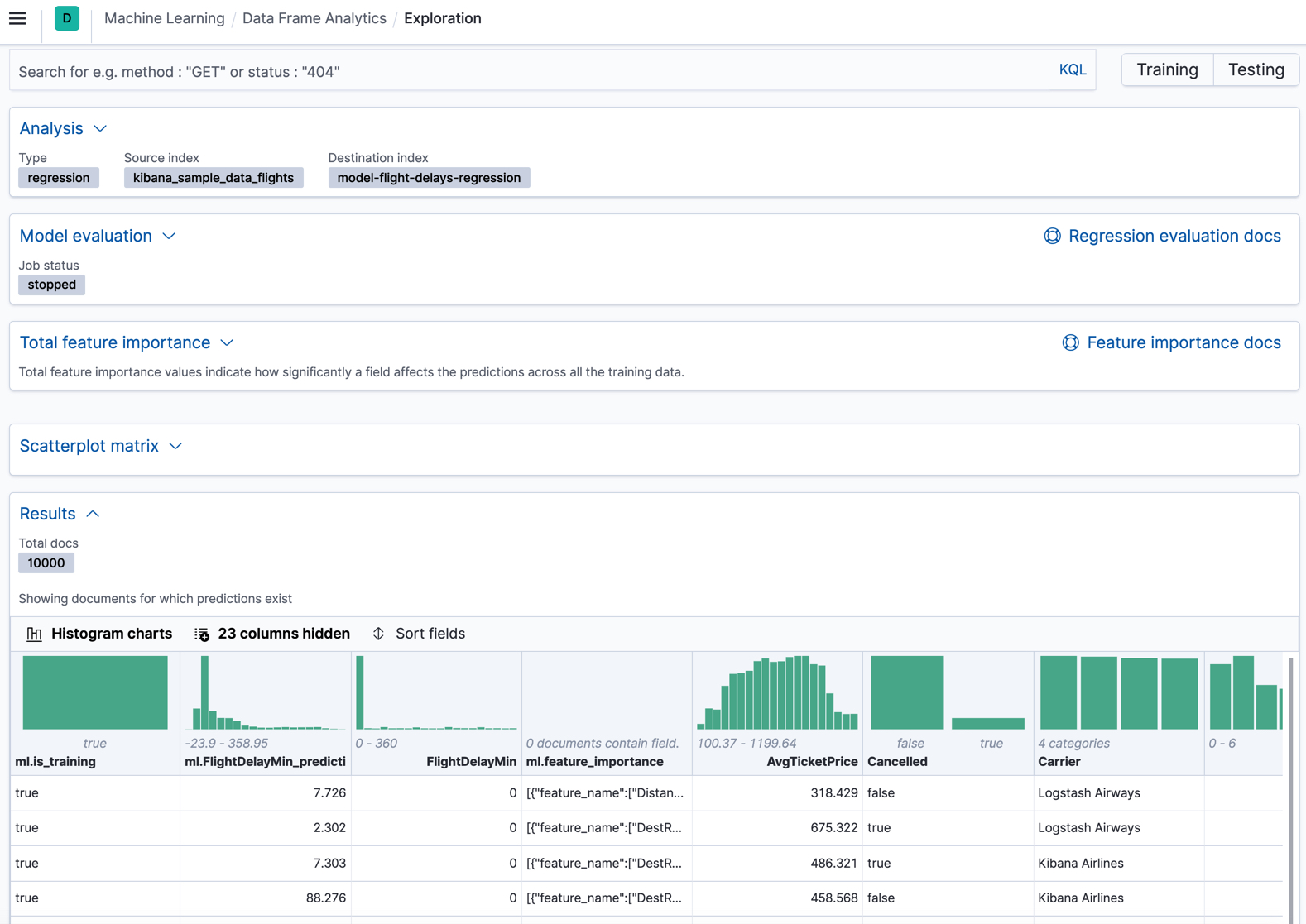Viewport: 1306px width, 924px height.
Task: Collapse the Results section chevron
Action: coord(93,515)
